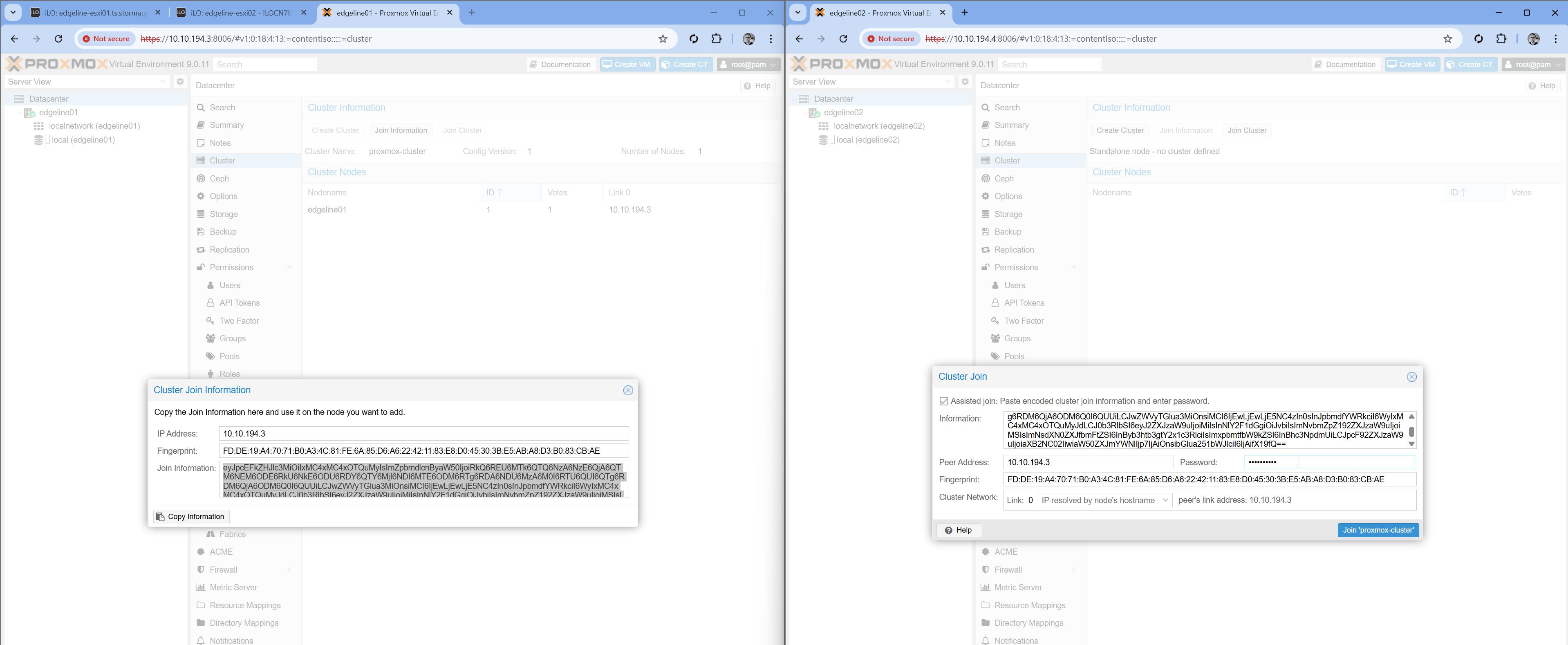Screen dimensions: 1568x645
Task: Select localnetwork (edgeline02) item
Action: (x=878, y=126)
